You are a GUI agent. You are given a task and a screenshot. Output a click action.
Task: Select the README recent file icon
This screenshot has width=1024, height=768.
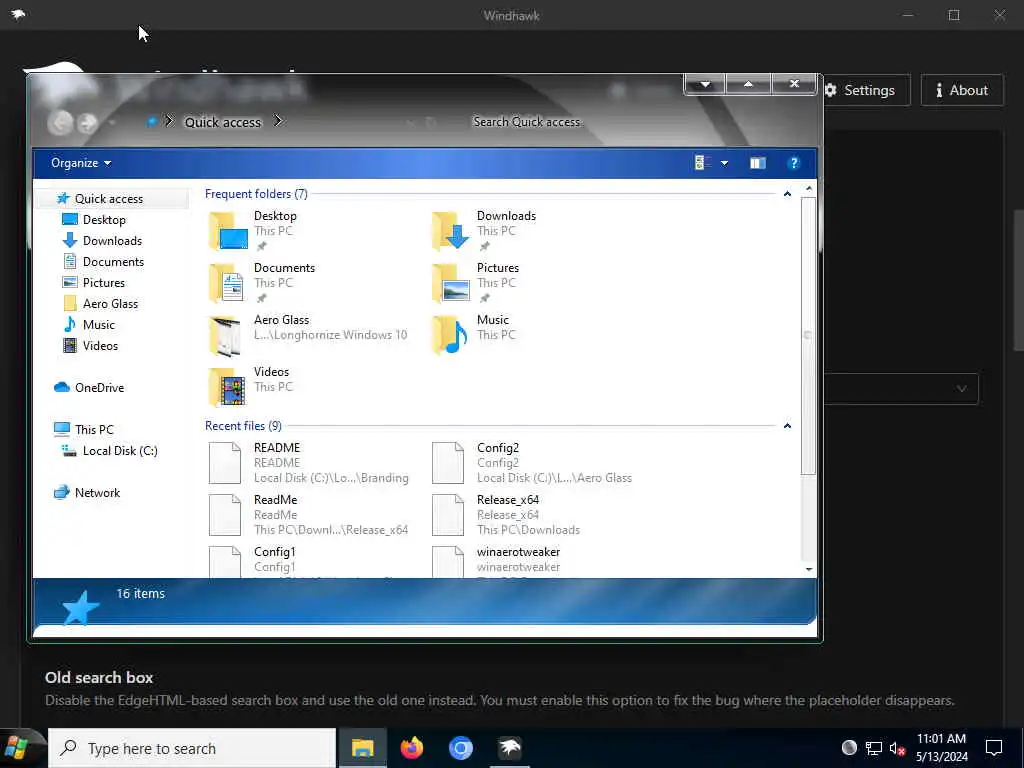click(x=225, y=462)
